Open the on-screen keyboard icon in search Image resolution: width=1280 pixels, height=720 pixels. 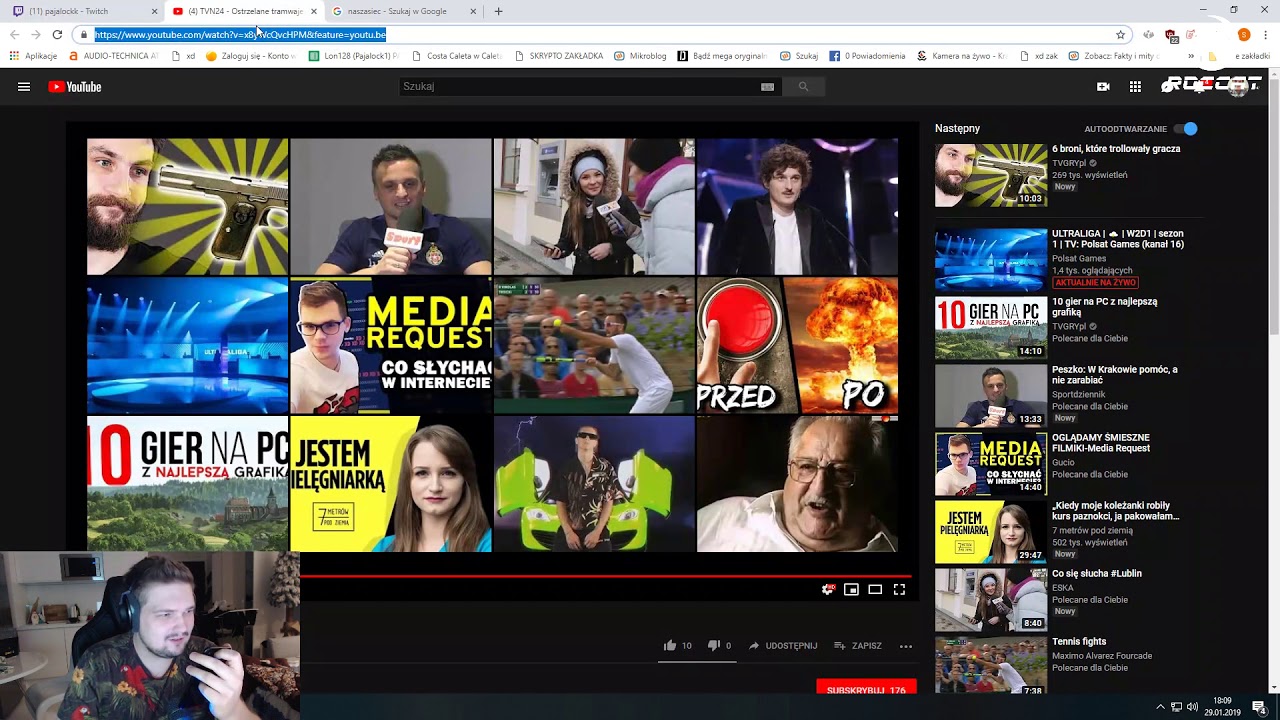(767, 87)
